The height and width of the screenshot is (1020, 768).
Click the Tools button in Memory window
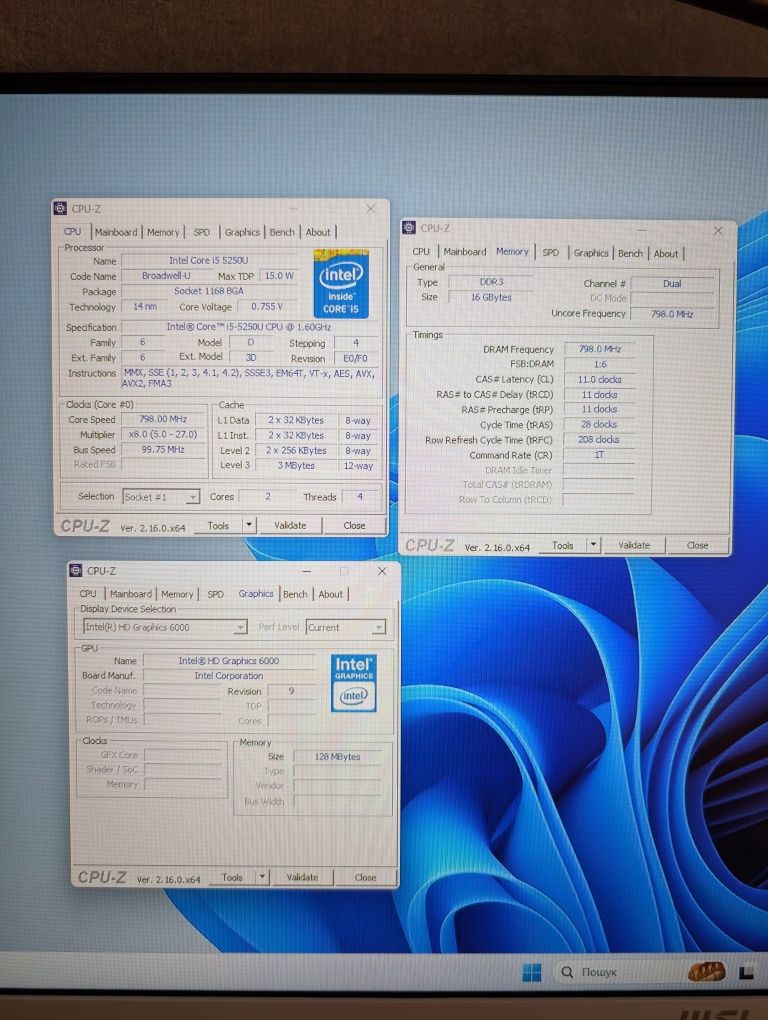(x=563, y=545)
